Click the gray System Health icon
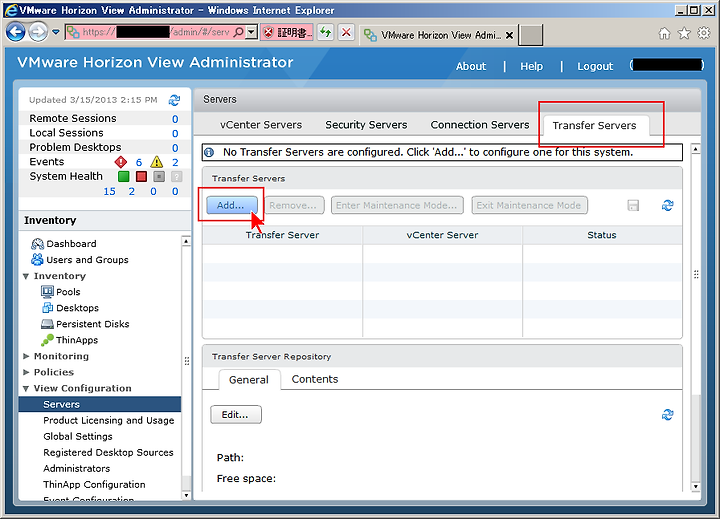This screenshot has height=519, width=720. click(x=159, y=176)
